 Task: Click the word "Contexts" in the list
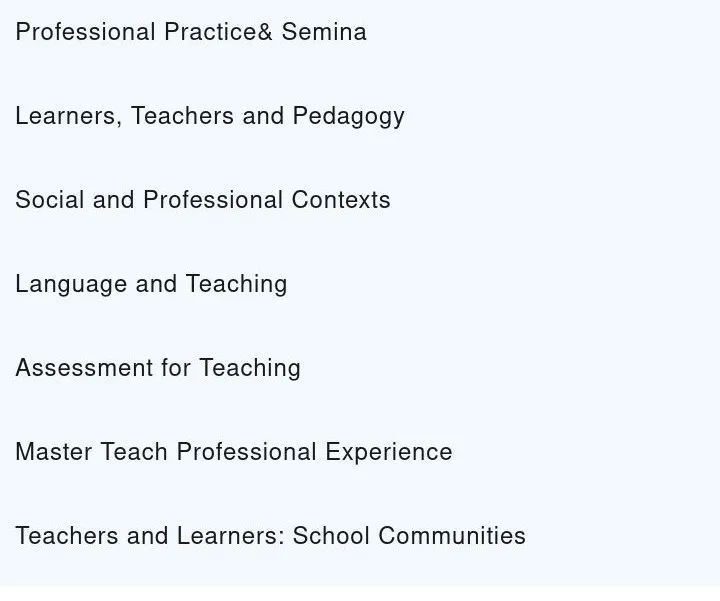tap(341, 200)
